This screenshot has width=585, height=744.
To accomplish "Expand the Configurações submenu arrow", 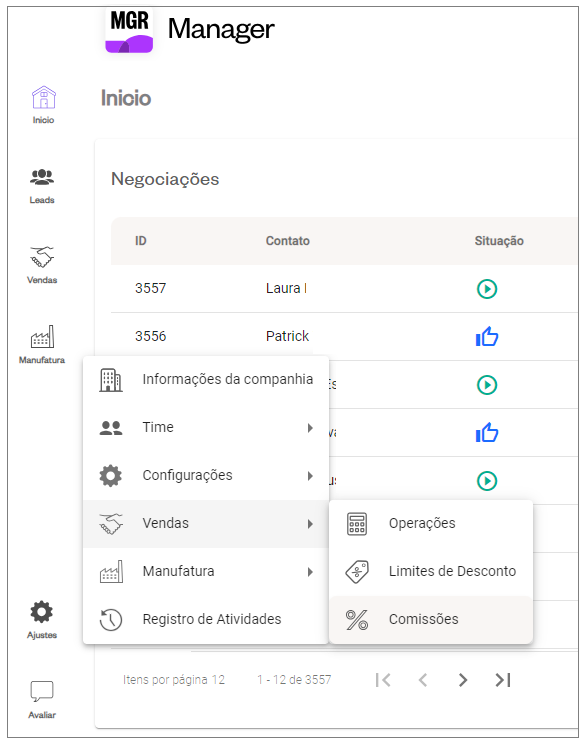I will pyautogui.click(x=310, y=476).
